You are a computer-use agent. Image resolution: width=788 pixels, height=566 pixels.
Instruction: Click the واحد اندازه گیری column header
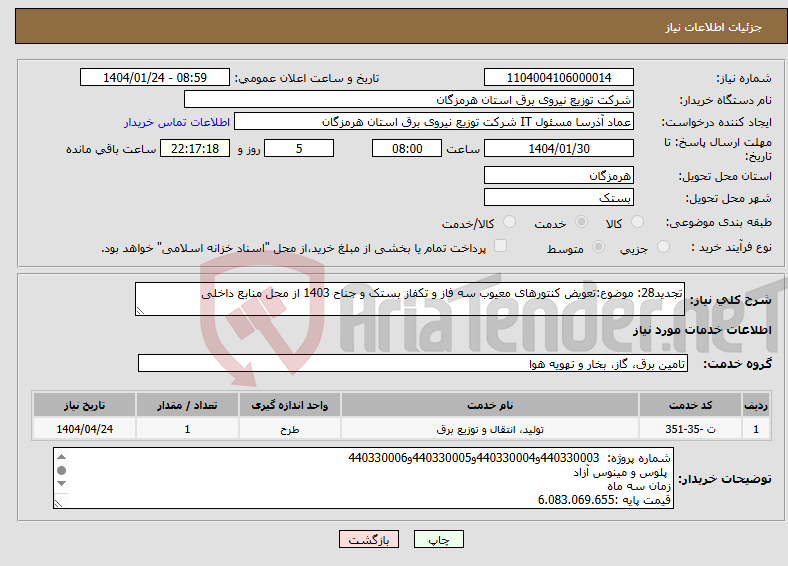[x=290, y=405]
